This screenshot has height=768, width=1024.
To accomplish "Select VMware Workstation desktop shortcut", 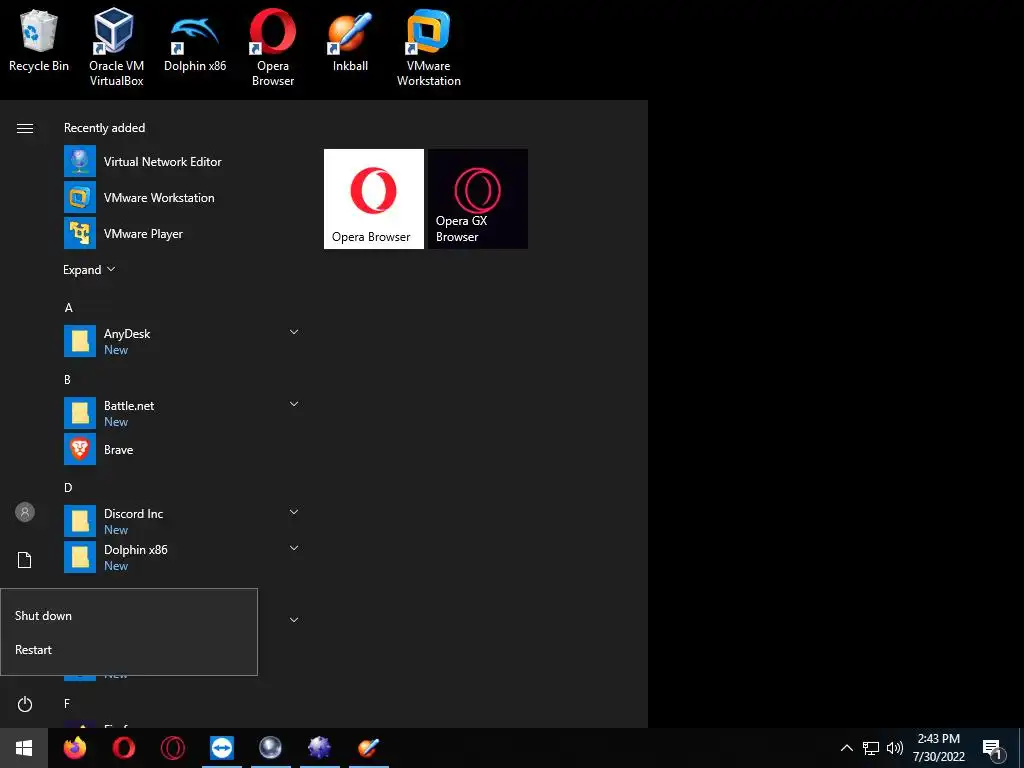I will 428,48.
